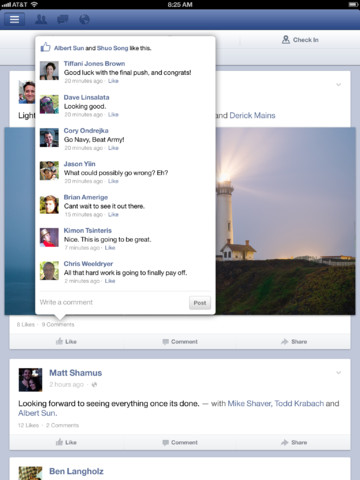
Task: Tap Brian Amerige's avatar
Action: [x=49, y=204]
